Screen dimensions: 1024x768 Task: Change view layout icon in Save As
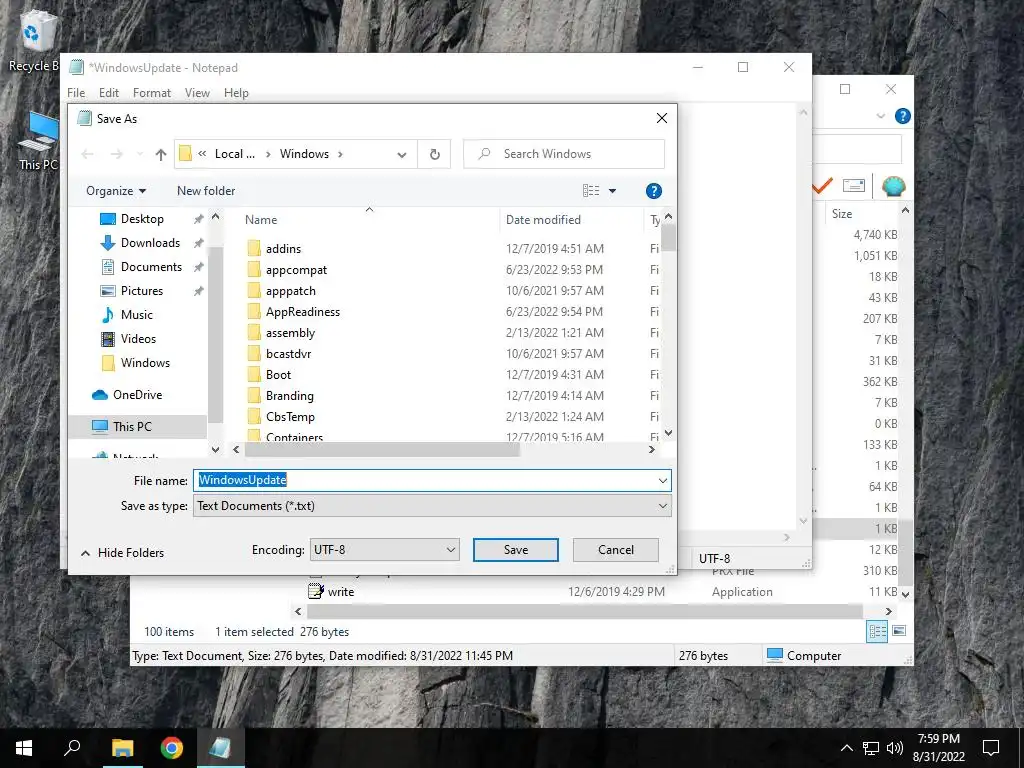click(x=591, y=191)
